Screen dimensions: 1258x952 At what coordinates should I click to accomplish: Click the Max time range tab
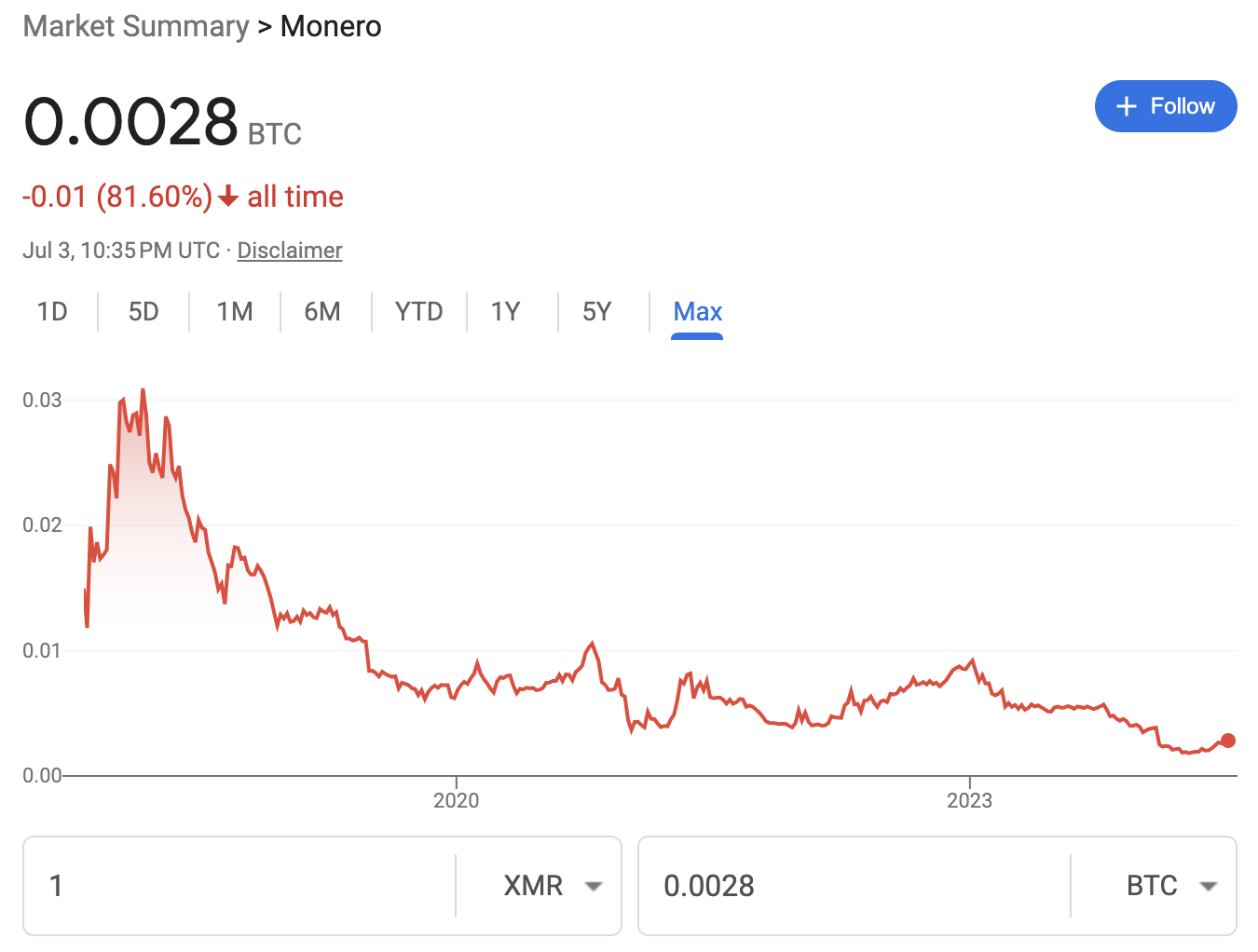(697, 312)
